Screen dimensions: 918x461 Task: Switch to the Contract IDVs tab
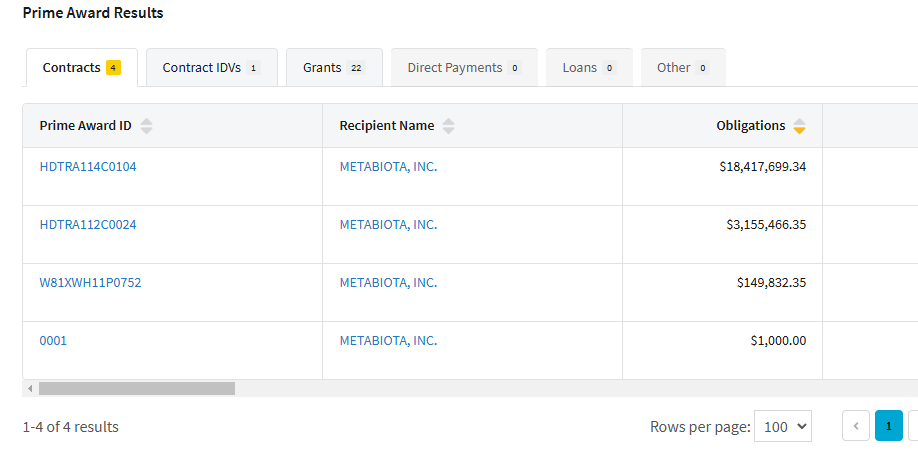[211, 68]
